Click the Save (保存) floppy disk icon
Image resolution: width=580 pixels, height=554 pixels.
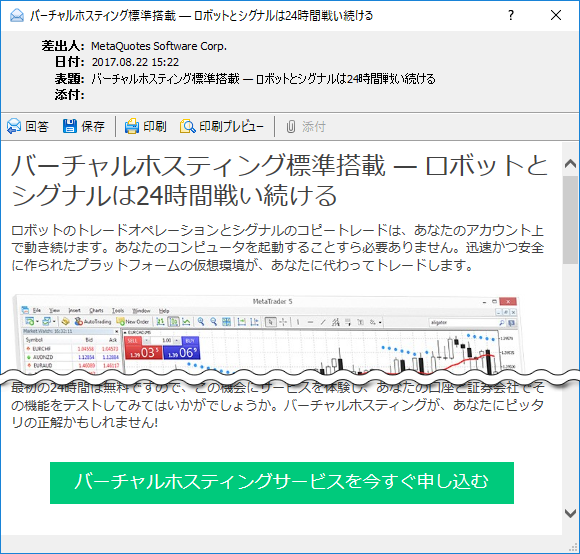pyautogui.click(x=70, y=126)
